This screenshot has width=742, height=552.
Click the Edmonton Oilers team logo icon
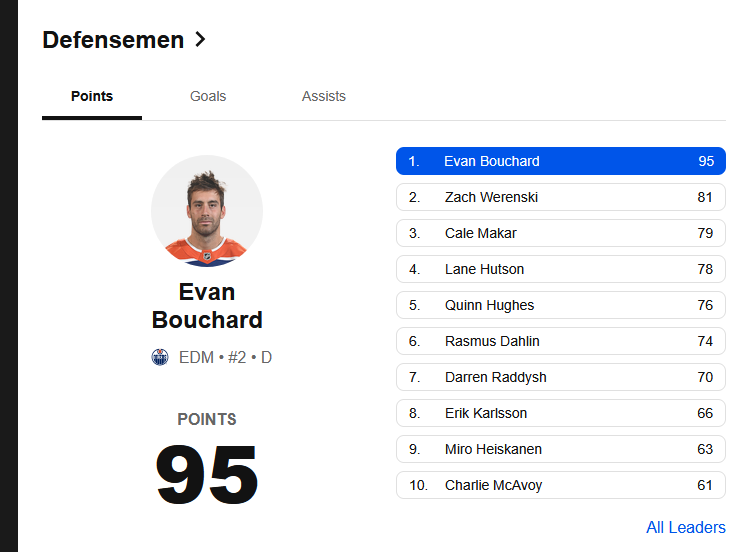click(x=160, y=357)
